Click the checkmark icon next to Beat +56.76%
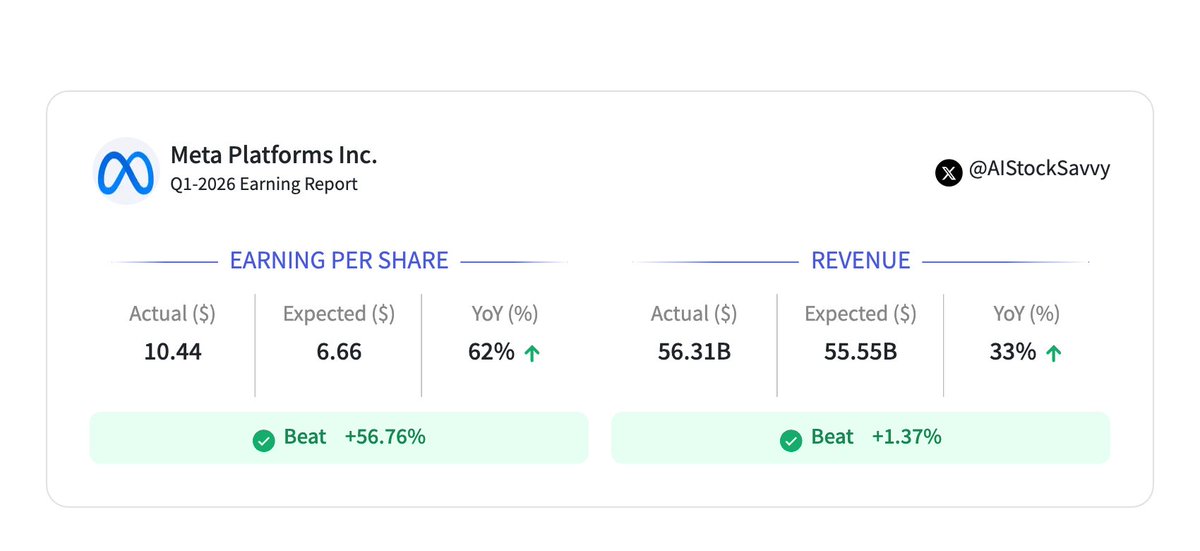Viewport: 1200px width, 551px height. [x=264, y=439]
